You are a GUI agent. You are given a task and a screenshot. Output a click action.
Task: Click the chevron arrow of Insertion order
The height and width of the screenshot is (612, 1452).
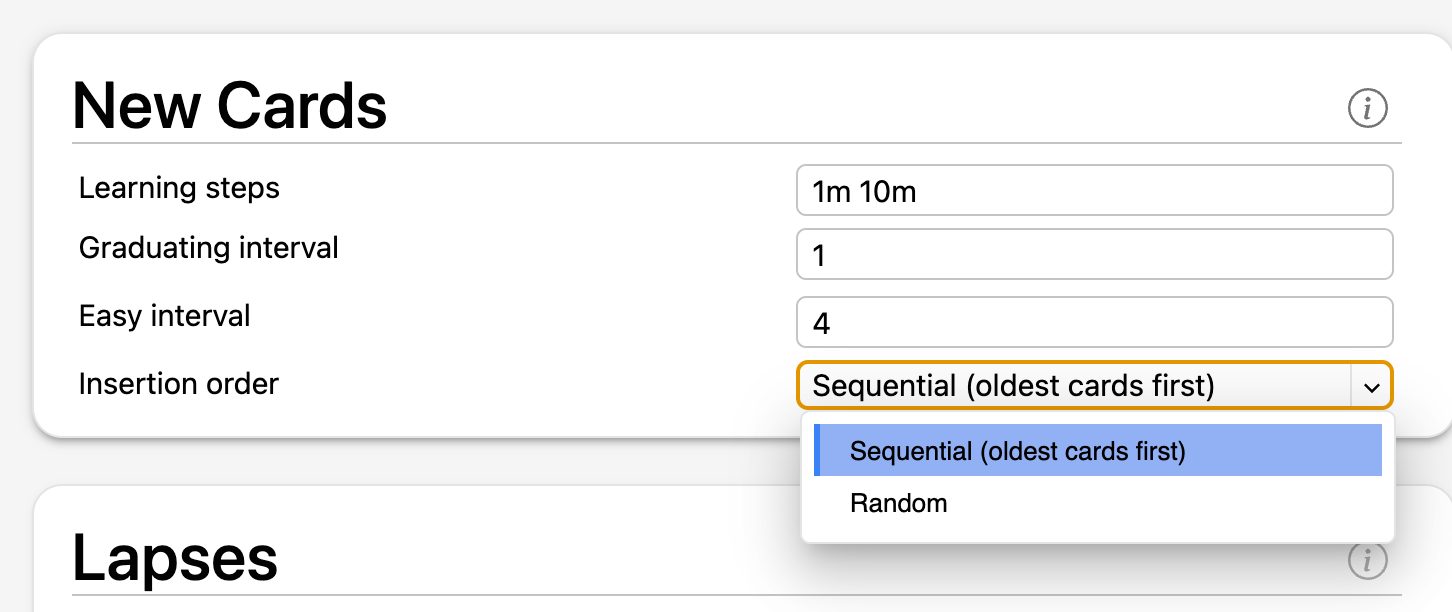tap(1371, 386)
